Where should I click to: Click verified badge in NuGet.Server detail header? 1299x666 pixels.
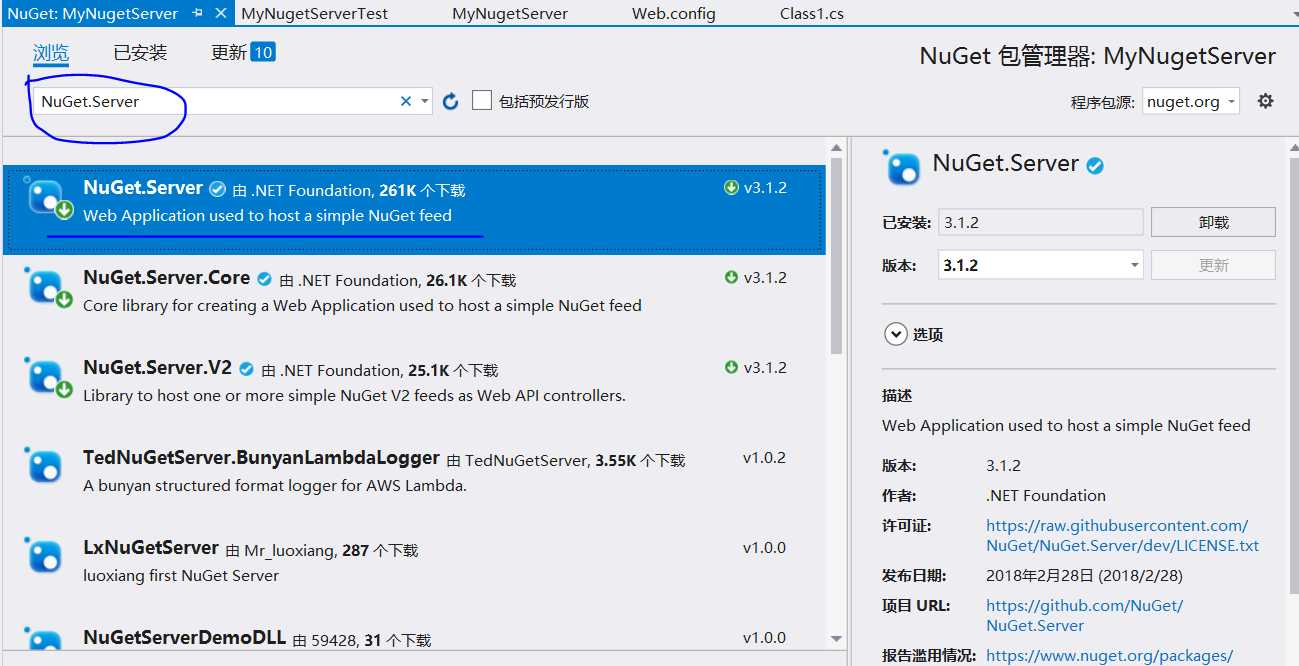pos(1095,166)
